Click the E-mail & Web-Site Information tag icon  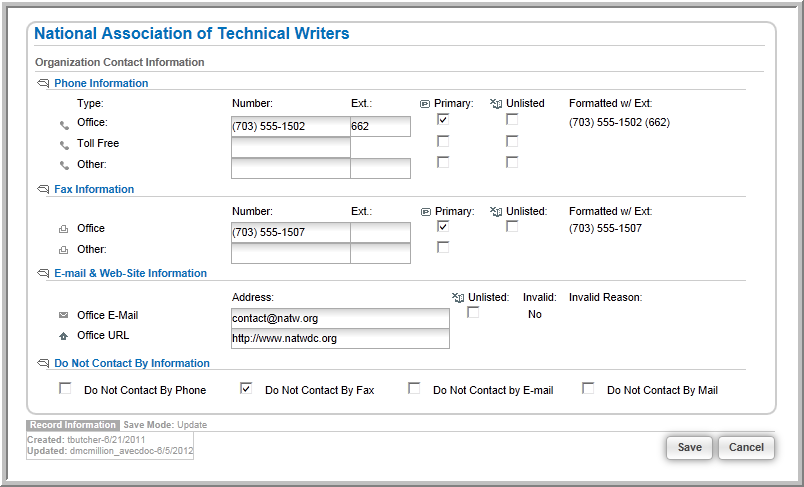[x=43, y=273]
